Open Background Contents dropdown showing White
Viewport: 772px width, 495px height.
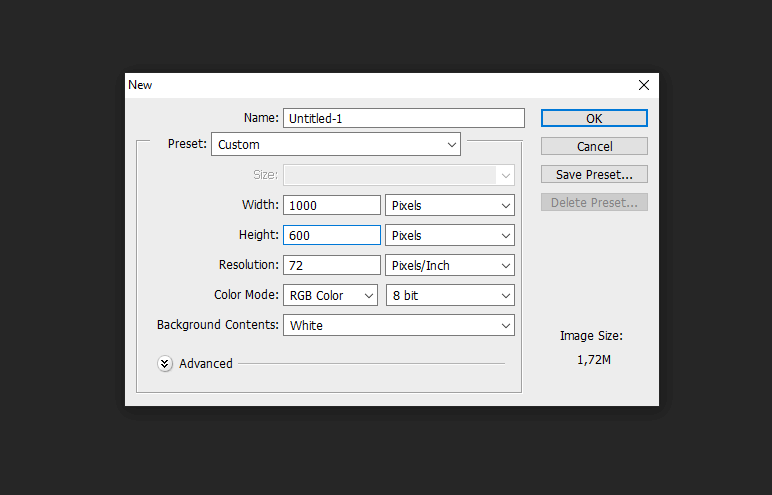click(399, 326)
